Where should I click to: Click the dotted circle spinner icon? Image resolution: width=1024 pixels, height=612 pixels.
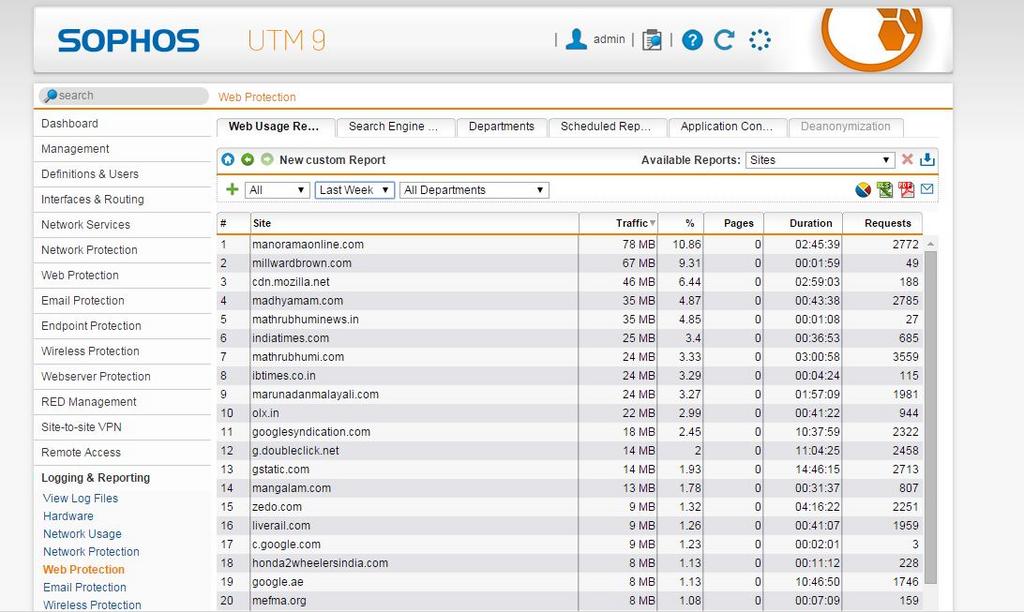760,40
